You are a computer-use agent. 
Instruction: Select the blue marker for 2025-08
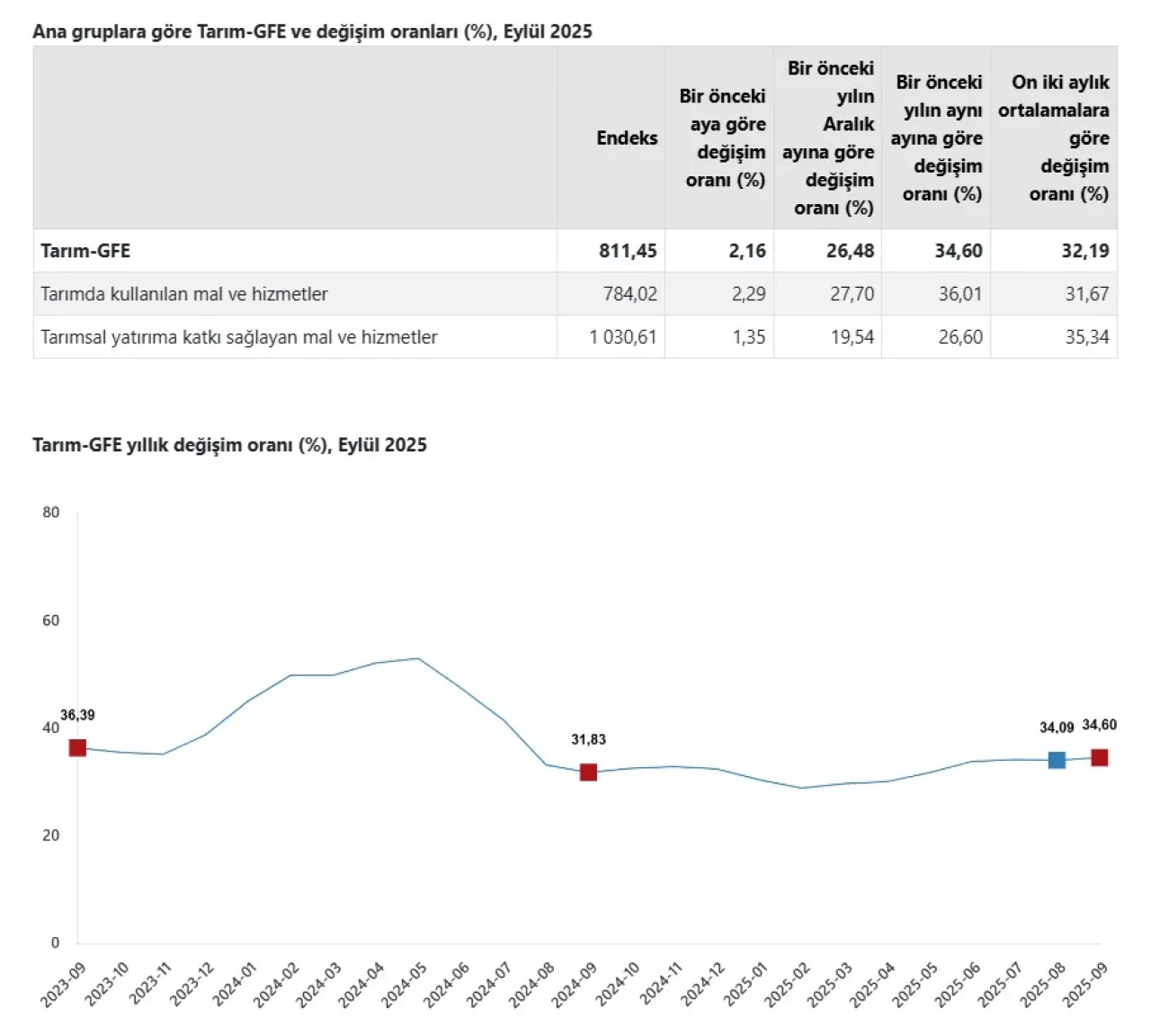[1057, 760]
